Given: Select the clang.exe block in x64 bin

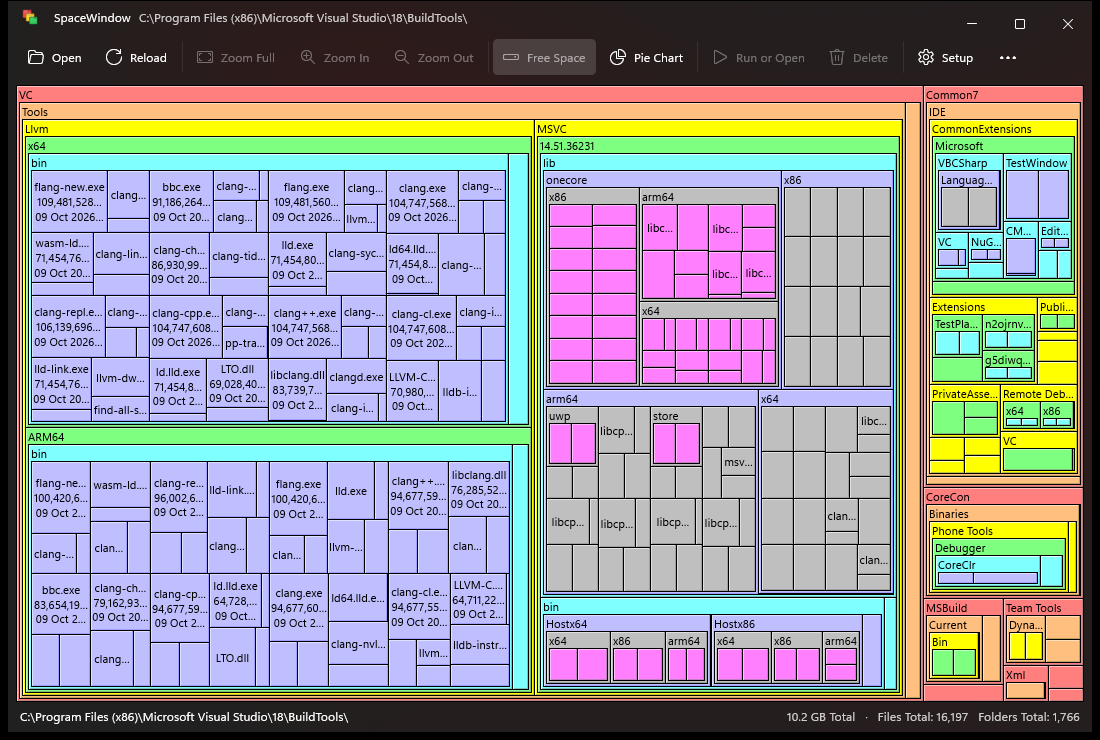Looking at the screenshot, I should pos(422,201).
